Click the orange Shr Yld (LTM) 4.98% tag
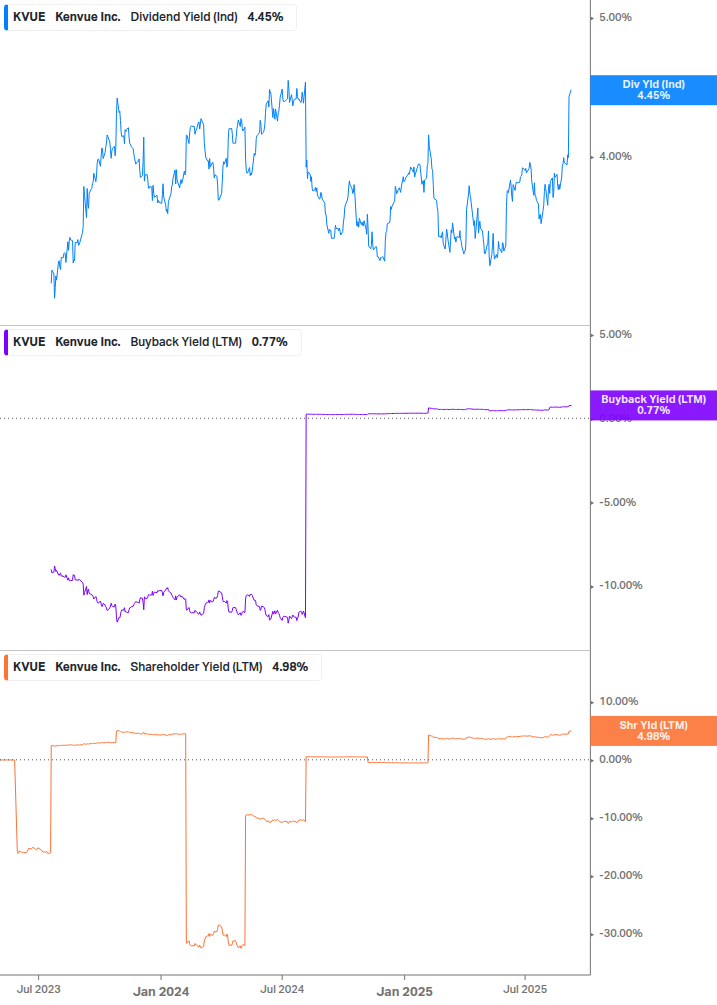This screenshot has width=717, height=1005. coord(654,731)
